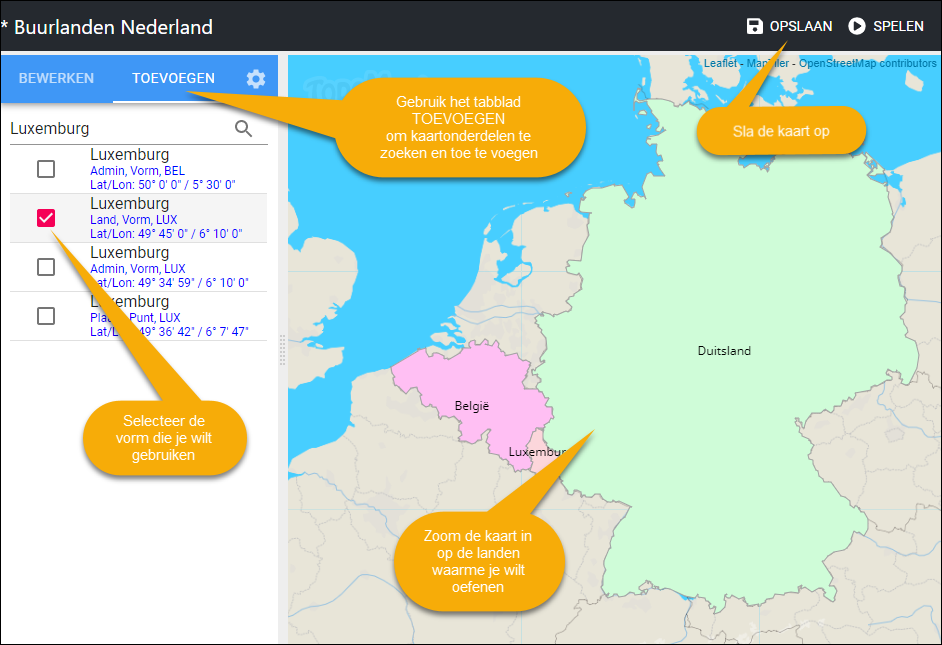The height and width of the screenshot is (645, 942).
Task: Check the Luxemburg Admin BEL checkbox
Action: (x=46, y=169)
